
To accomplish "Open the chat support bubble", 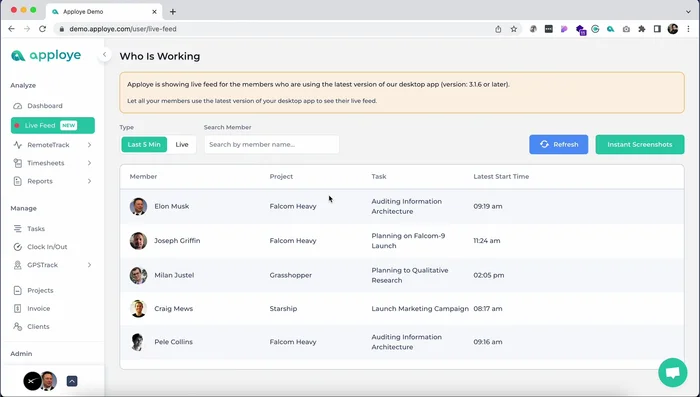I will pyautogui.click(x=672, y=372).
